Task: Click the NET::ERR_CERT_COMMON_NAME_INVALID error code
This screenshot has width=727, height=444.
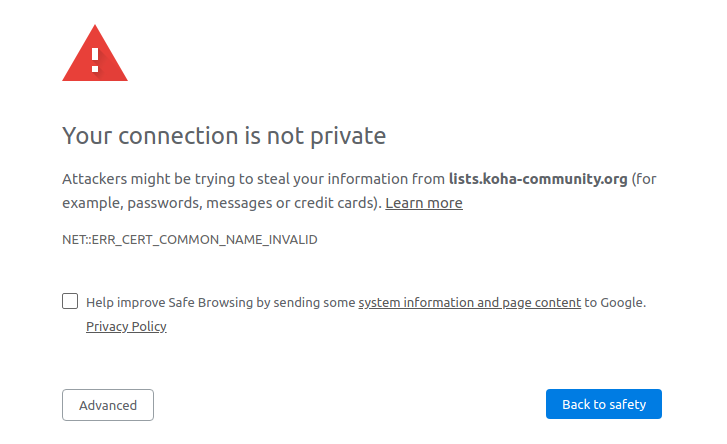Action: (190, 241)
